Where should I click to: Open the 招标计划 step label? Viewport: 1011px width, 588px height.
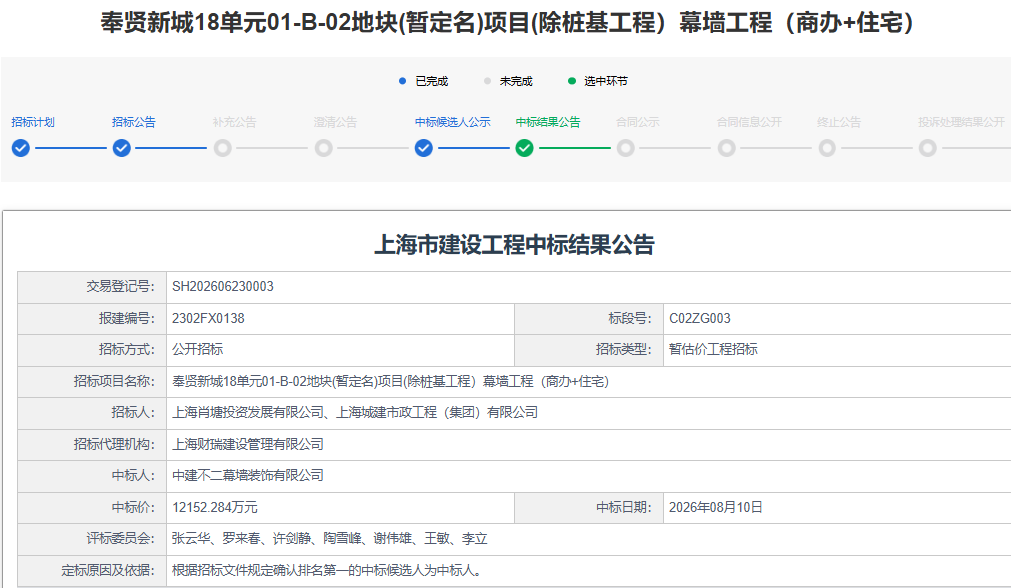point(33,122)
